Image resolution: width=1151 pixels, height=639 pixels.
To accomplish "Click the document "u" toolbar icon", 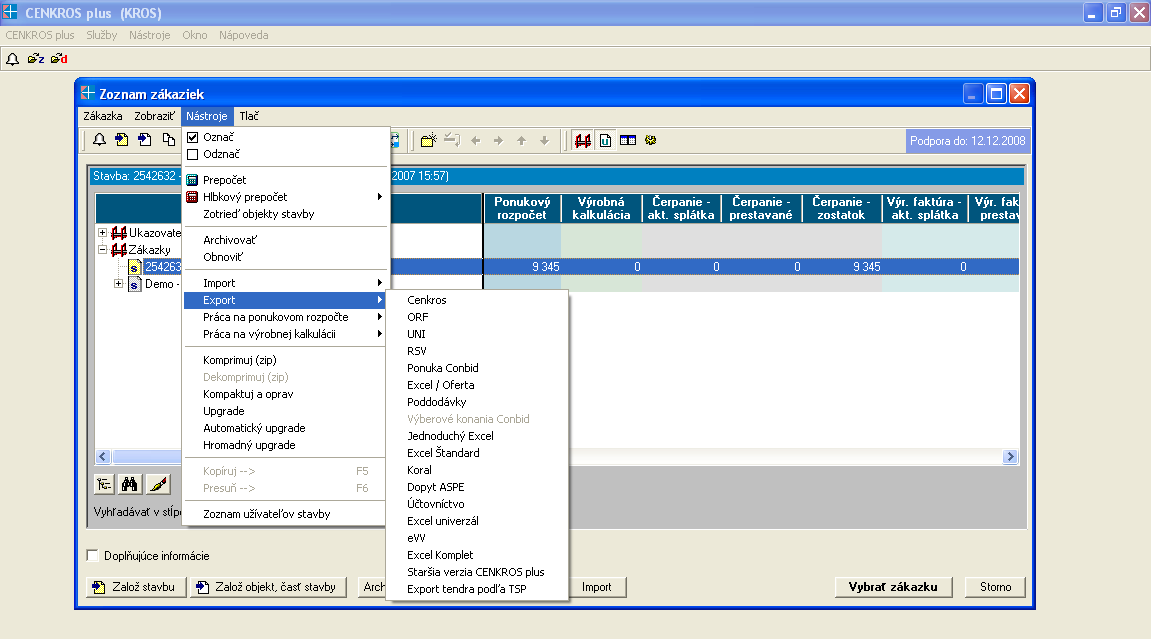I will click(605, 140).
